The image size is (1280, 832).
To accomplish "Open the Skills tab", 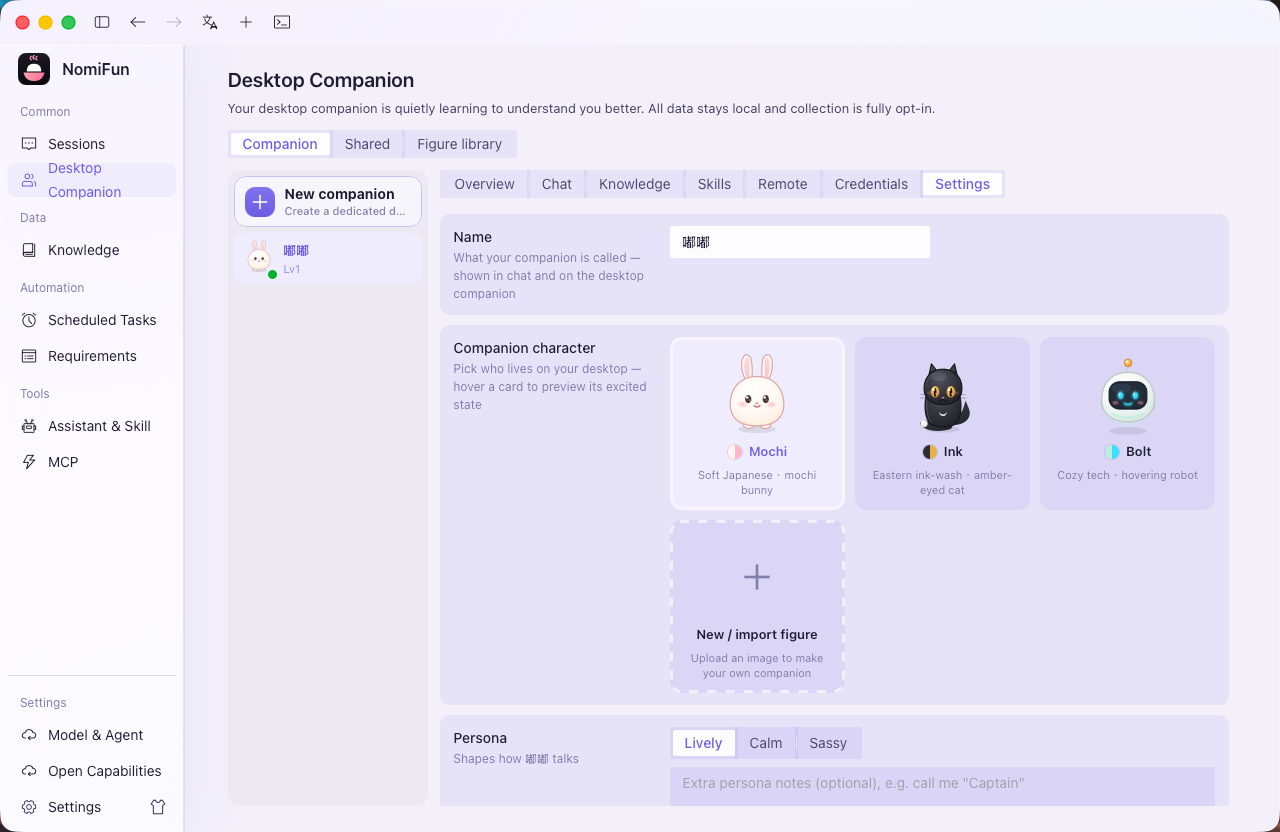I will [x=714, y=184].
